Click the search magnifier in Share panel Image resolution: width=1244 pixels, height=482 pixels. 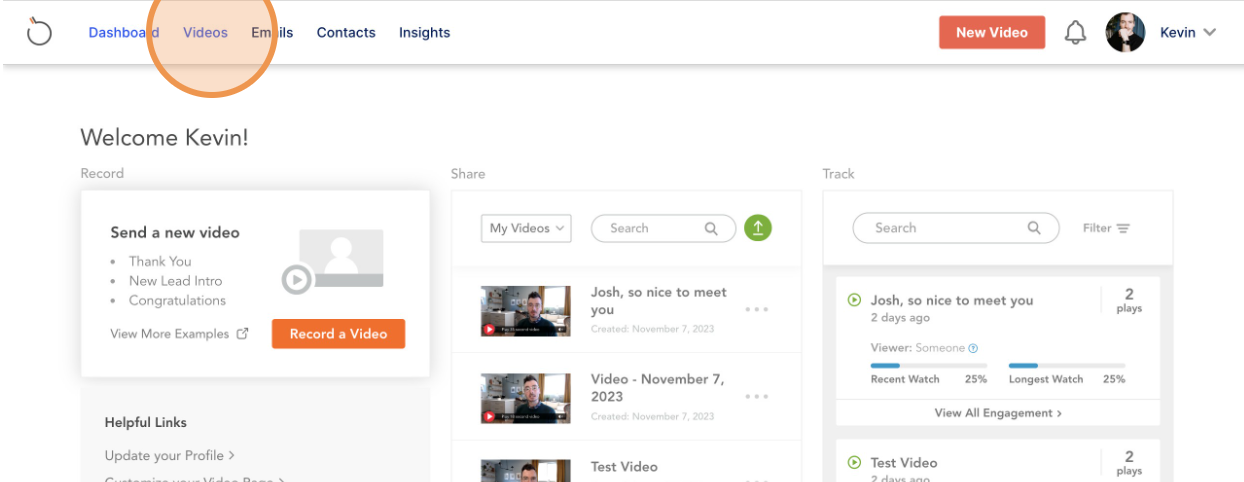(x=711, y=228)
